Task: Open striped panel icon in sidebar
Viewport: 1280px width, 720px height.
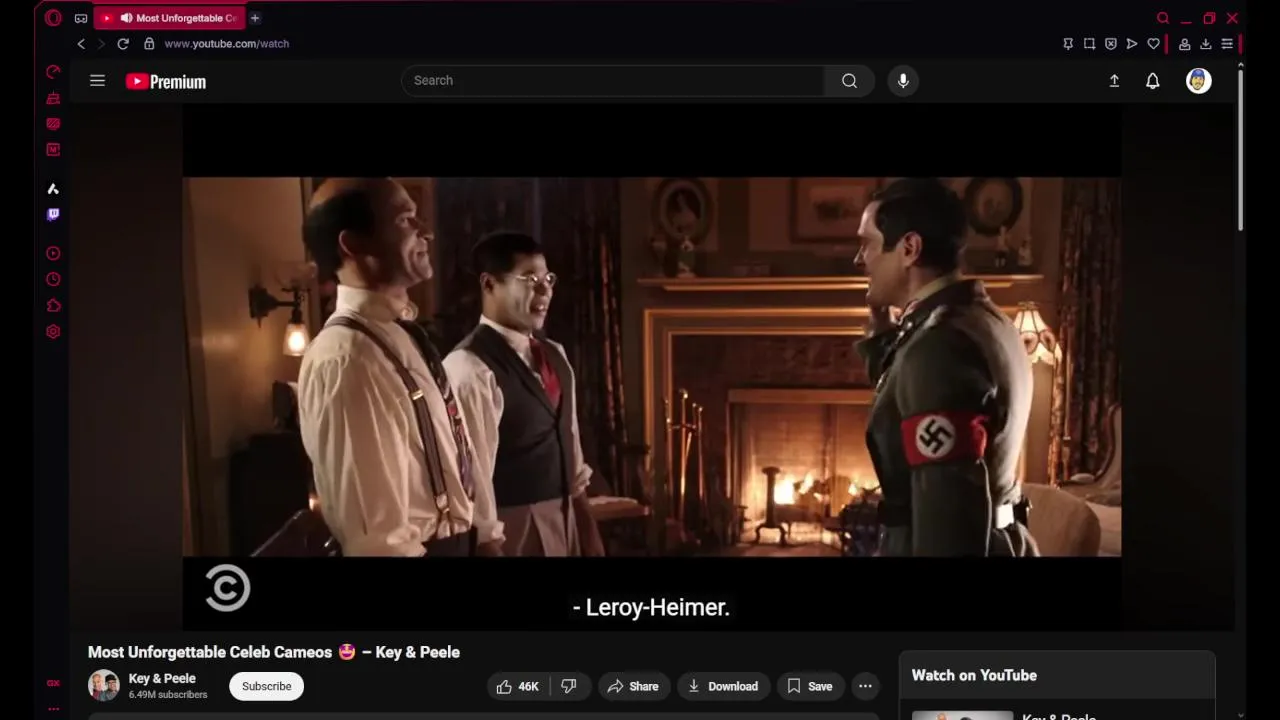Action: point(53,124)
